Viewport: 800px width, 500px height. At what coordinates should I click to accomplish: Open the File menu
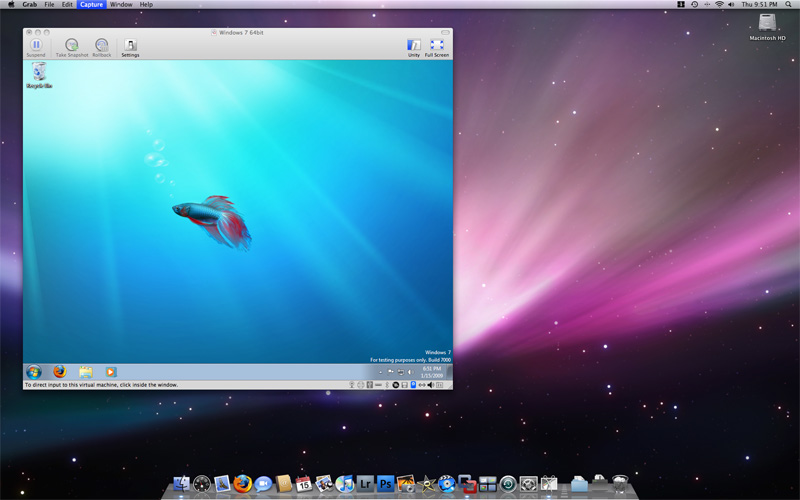click(49, 4)
